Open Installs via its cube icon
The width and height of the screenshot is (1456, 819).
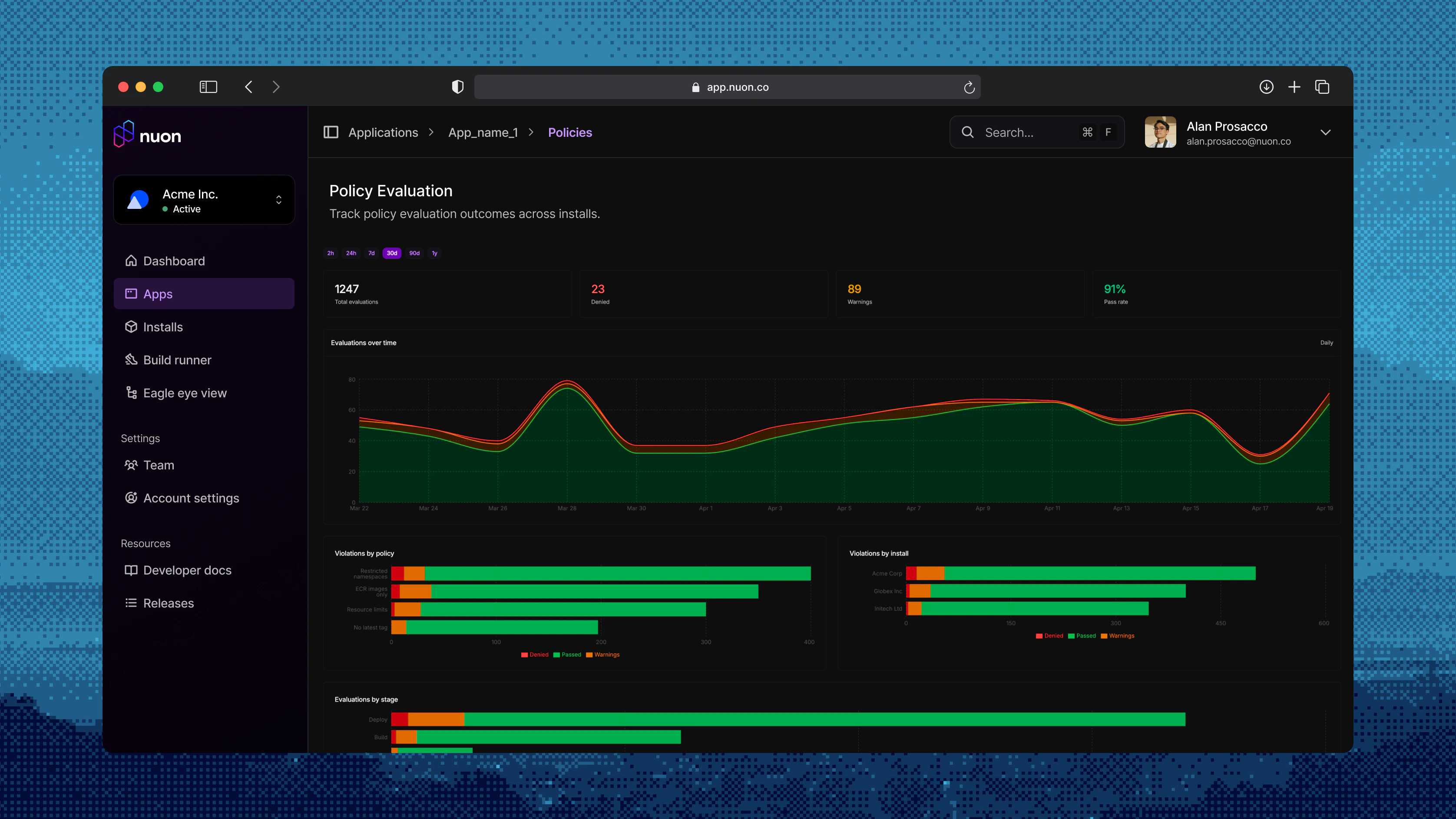click(131, 327)
